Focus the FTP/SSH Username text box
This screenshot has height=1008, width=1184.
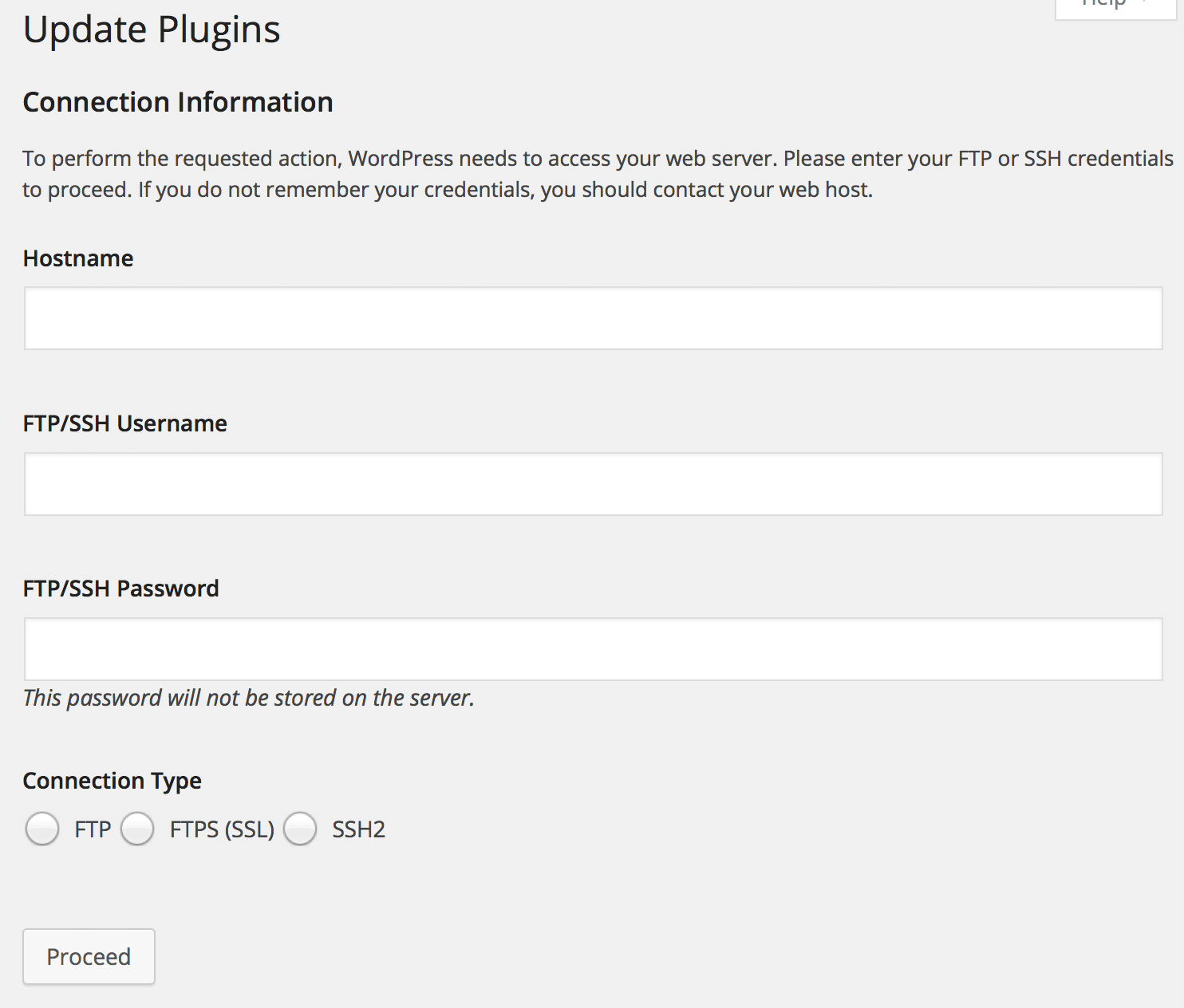point(593,484)
